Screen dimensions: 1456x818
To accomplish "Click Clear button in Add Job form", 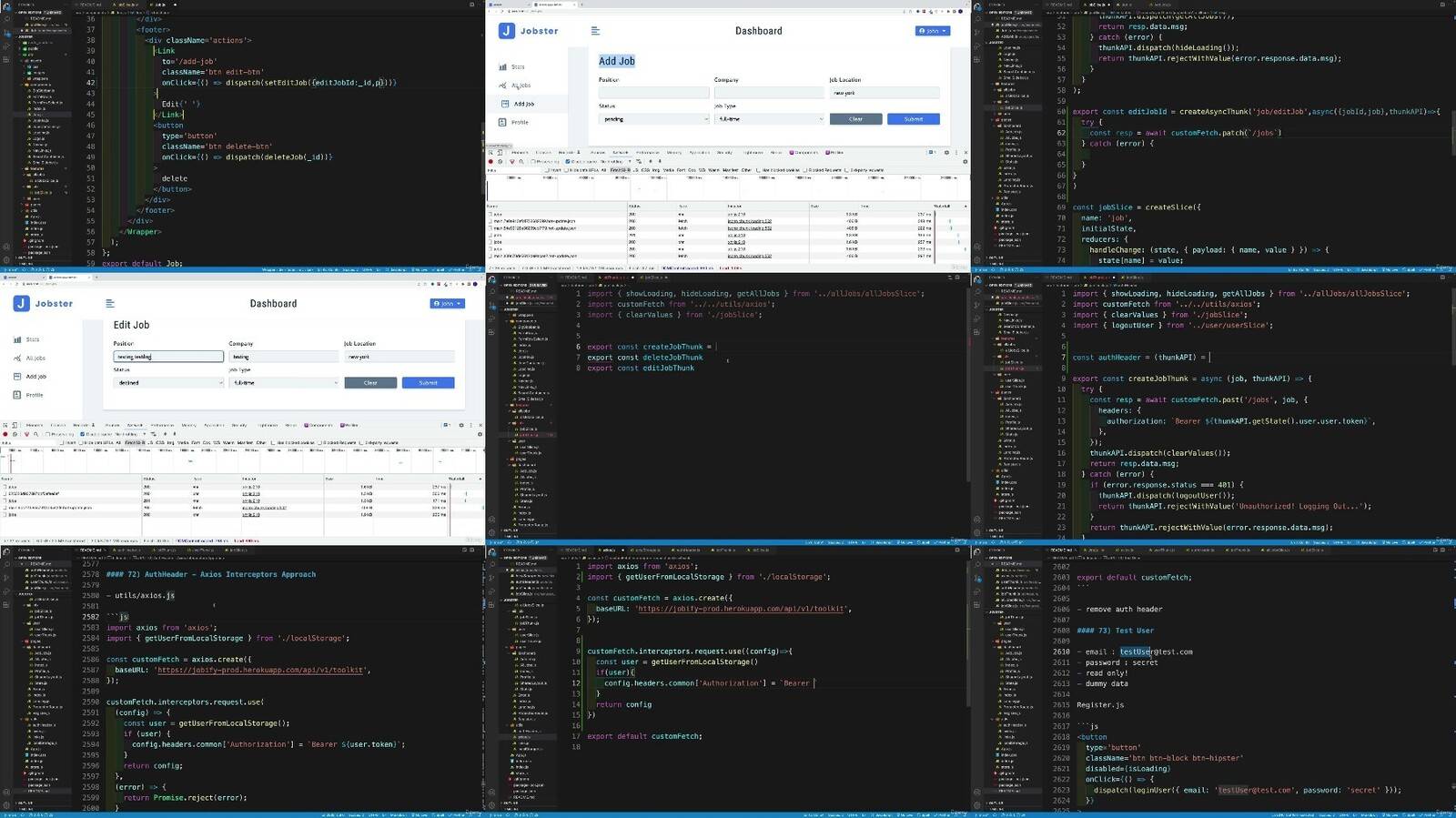I will click(x=855, y=119).
